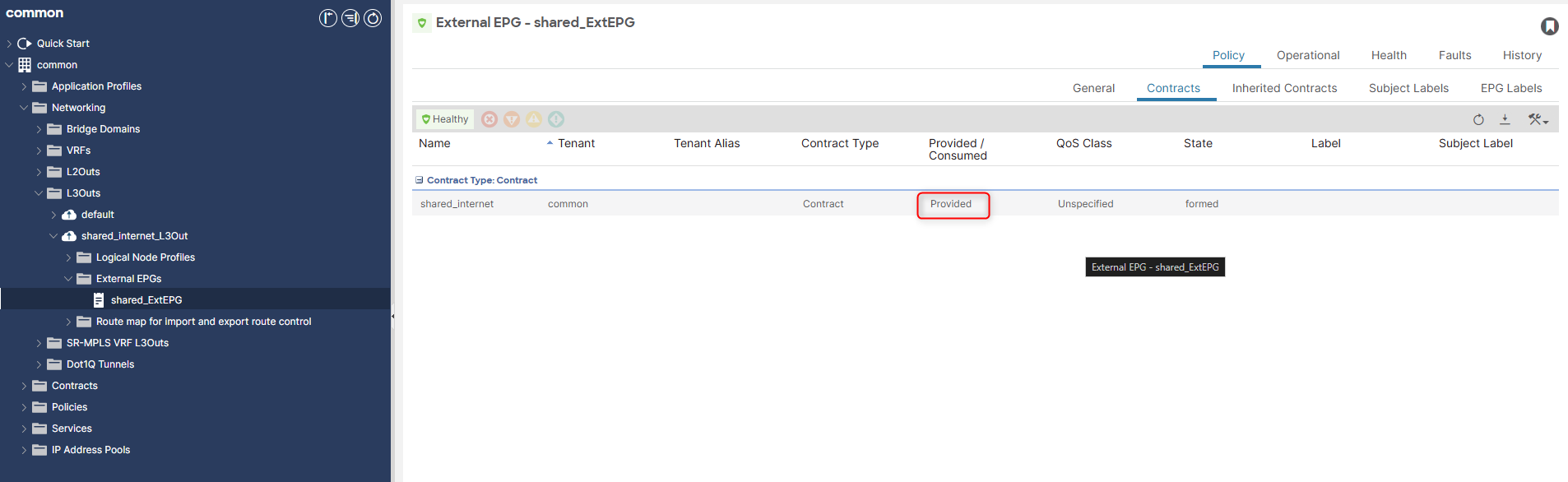The width and height of the screenshot is (1568, 482).
Task: Switch to the Operational tab
Action: 1307,55
